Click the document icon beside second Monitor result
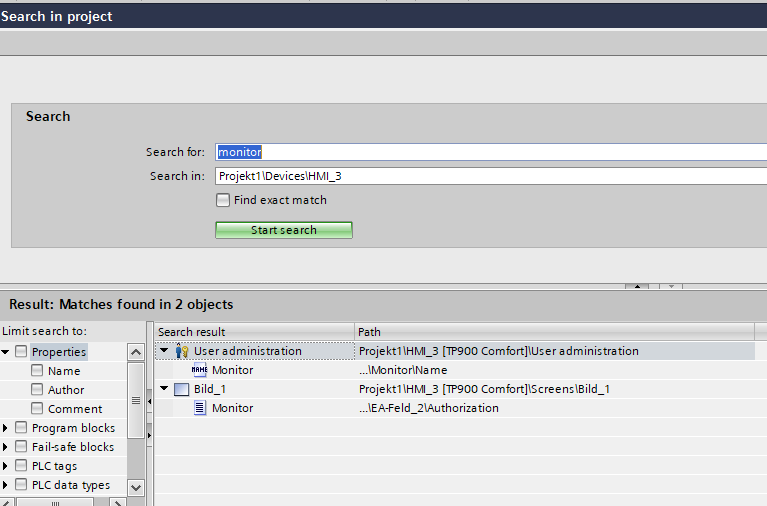This screenshot has height=506, width=767. (x=199, y=408)
